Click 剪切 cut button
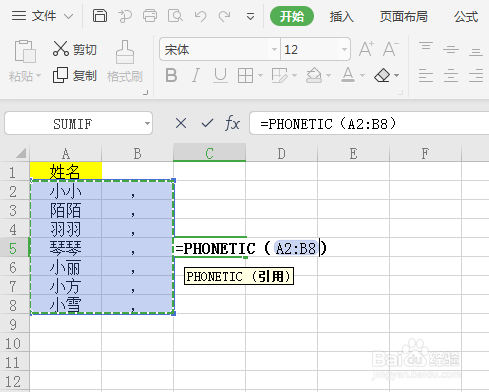The height and width of the screenshot is (392, 489). pos(75,49)
